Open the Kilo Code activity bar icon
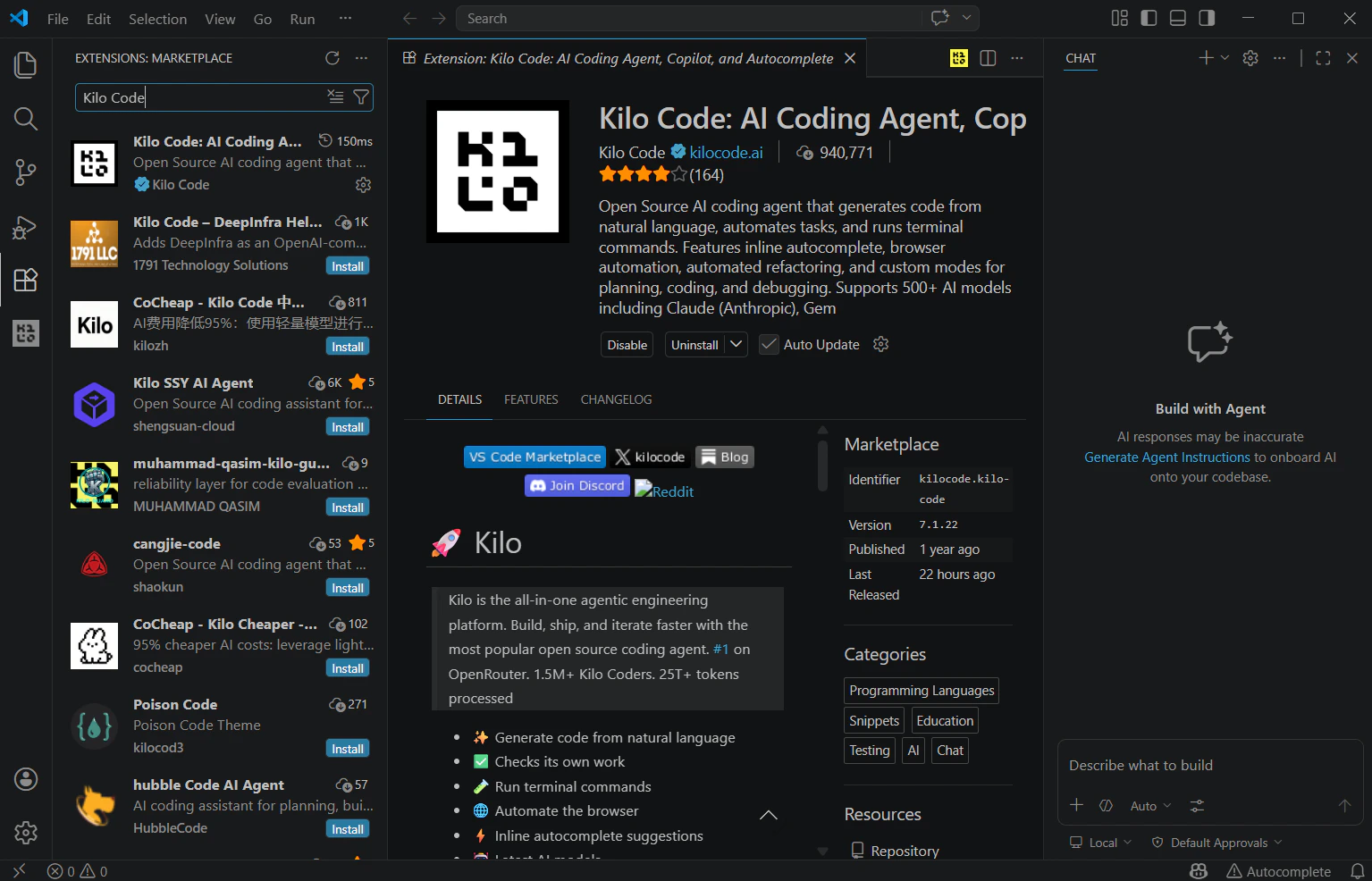 click(x=25, y=333)
